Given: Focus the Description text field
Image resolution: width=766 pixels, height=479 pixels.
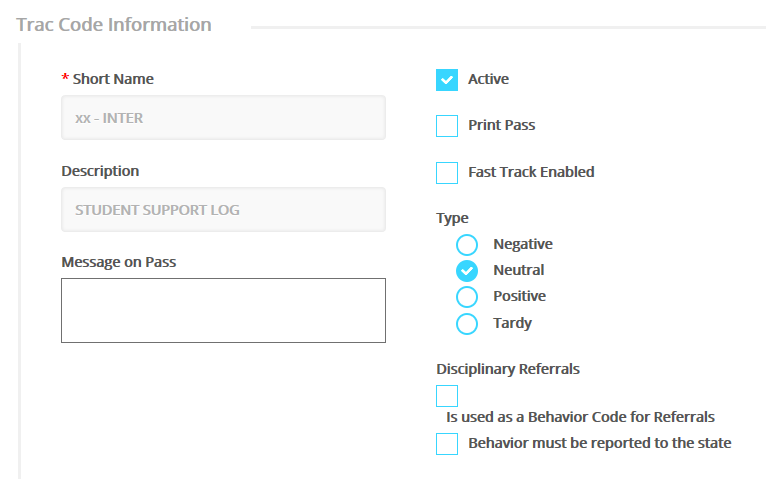Looking at the screenshot, I should pos(223,210).
